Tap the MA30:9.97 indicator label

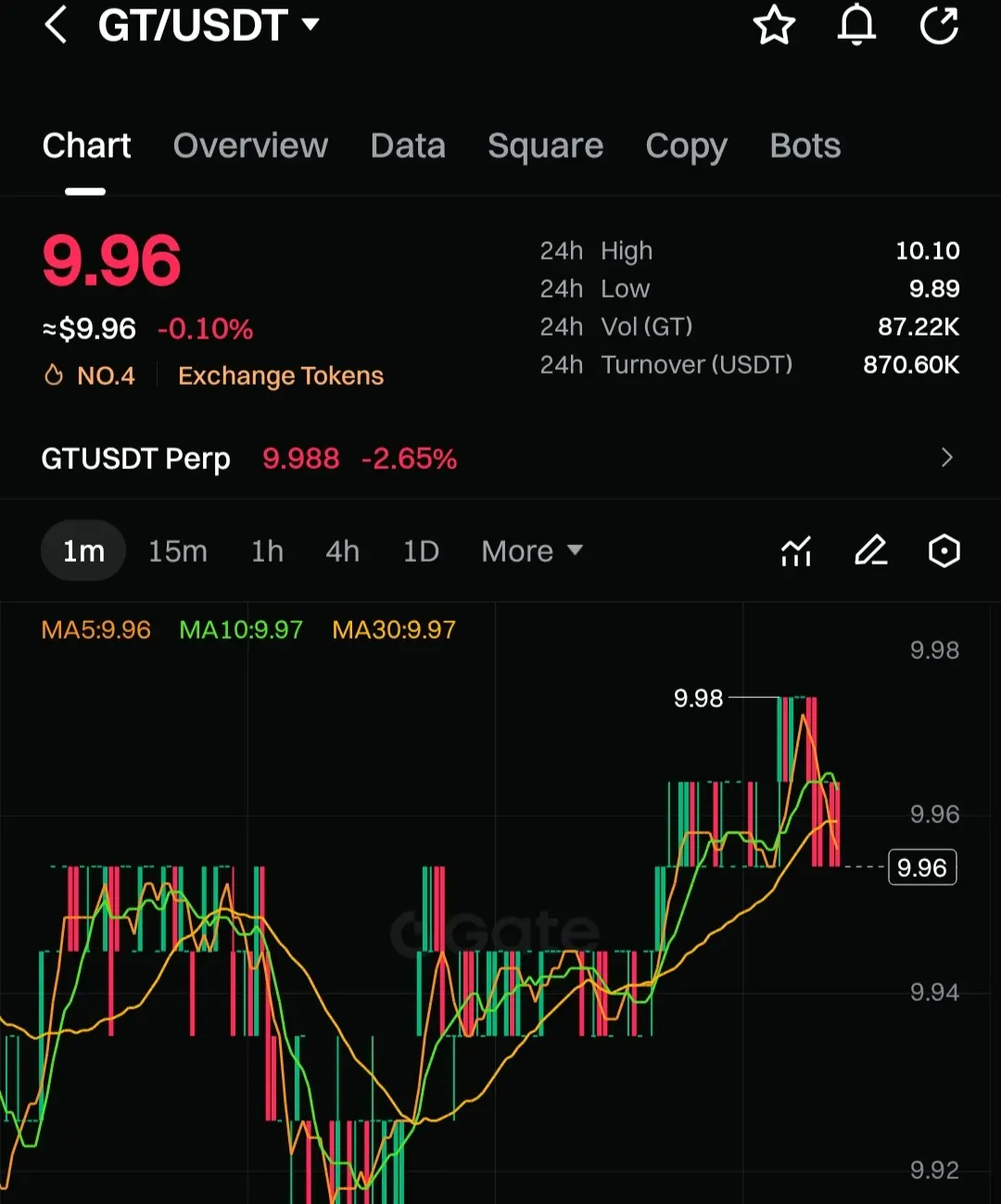pos(394,630)
